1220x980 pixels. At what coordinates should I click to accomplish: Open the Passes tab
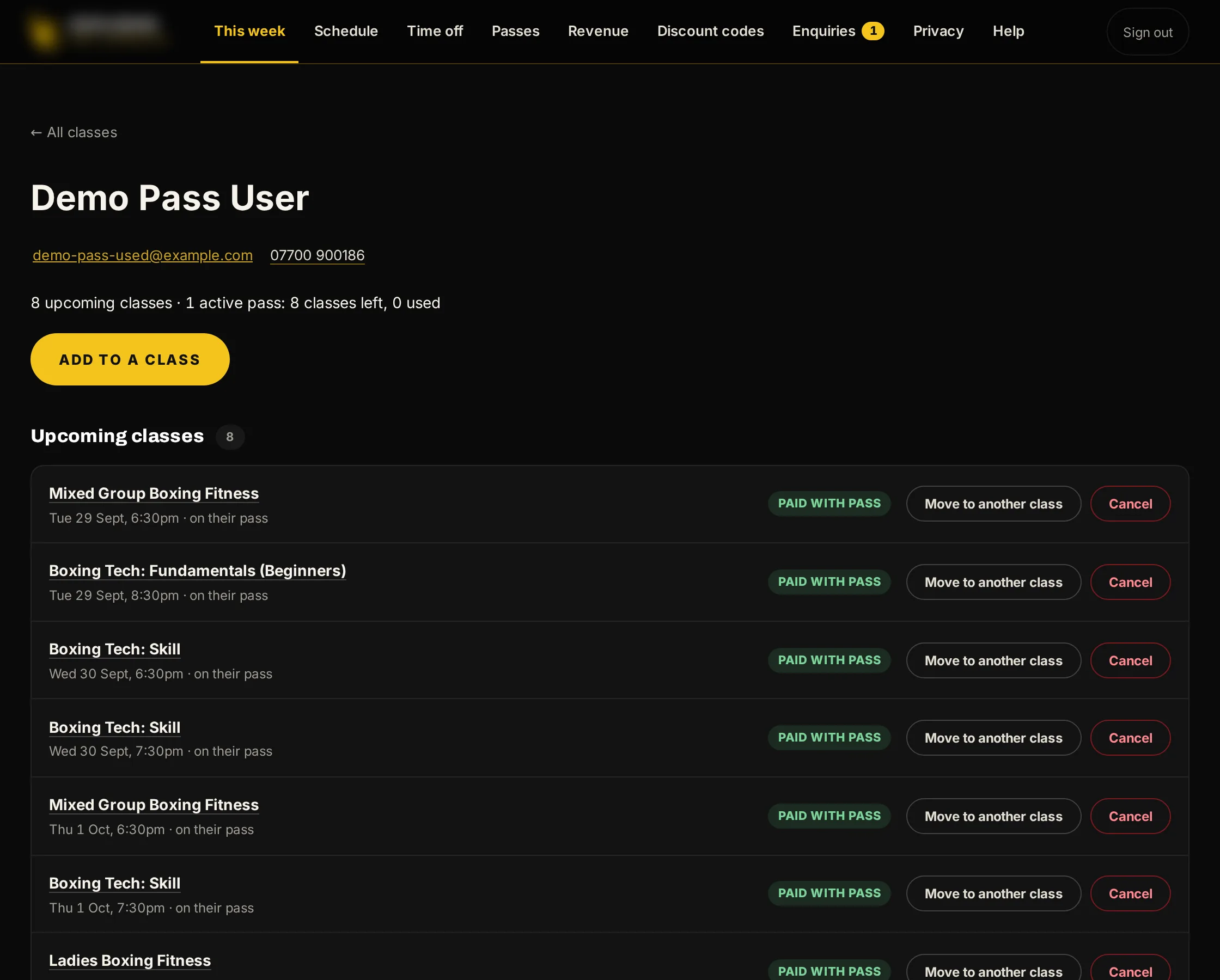[515, 31]
